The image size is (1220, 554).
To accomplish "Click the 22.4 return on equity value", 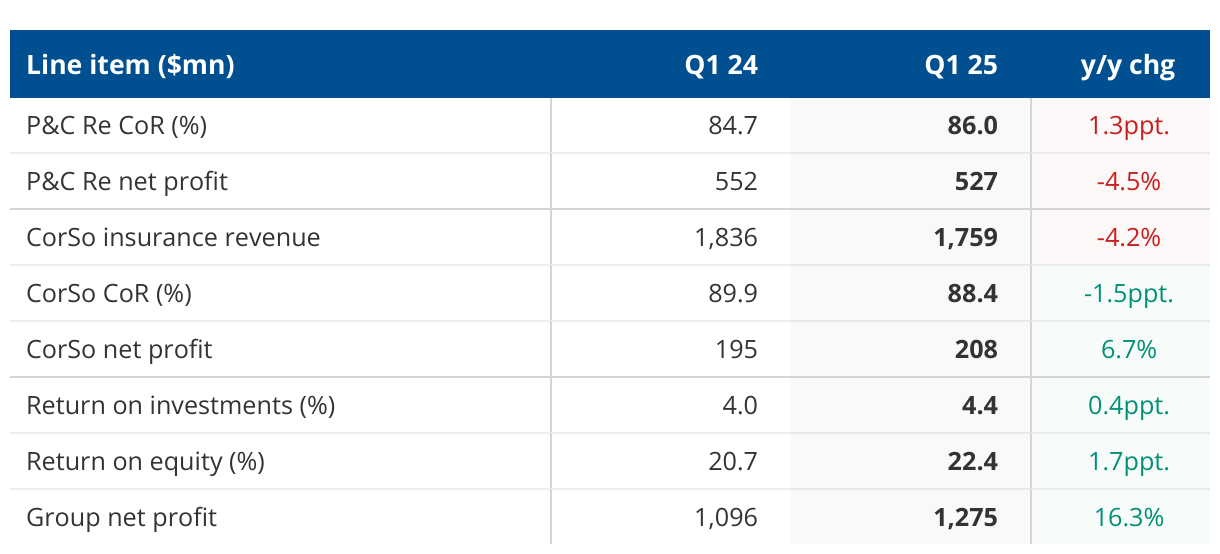I will coord(973,462).
